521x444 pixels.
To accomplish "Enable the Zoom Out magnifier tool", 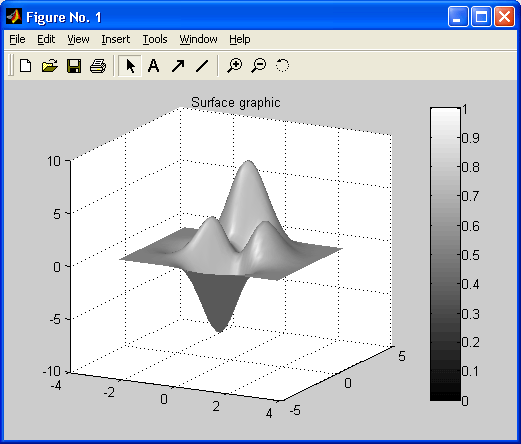I will [x=259, y=66].
